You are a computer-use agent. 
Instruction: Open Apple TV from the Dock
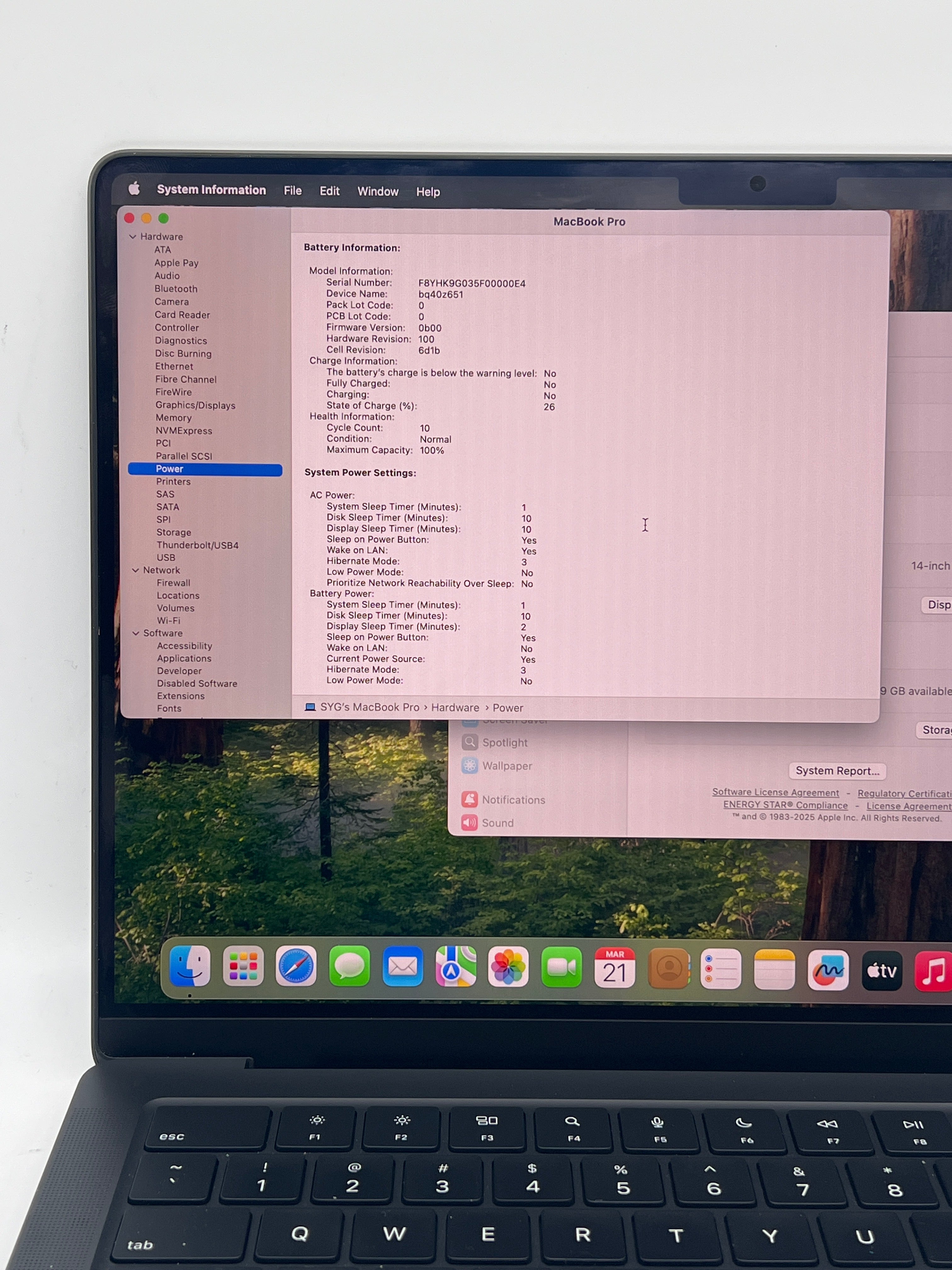[x=882, y=971]
